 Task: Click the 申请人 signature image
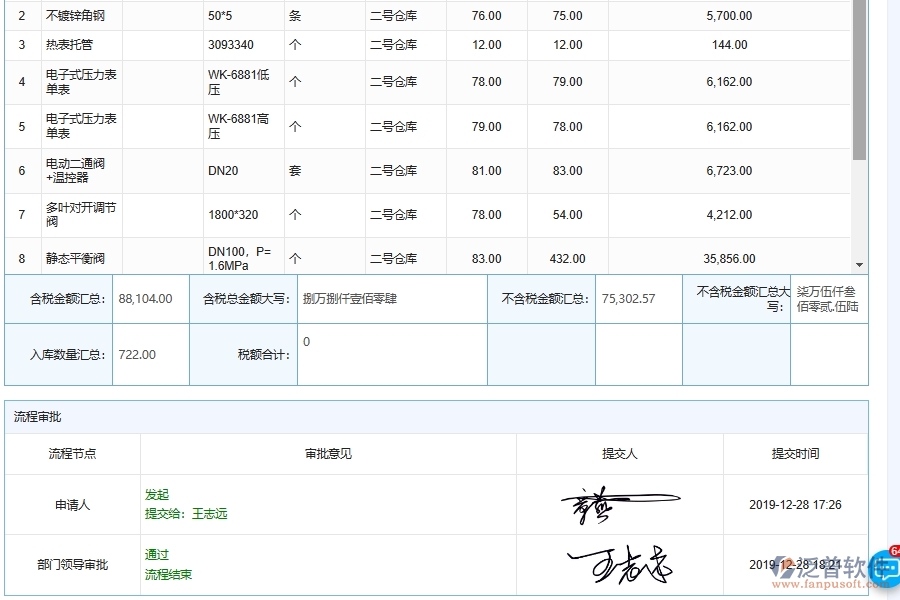click(620, 505)
